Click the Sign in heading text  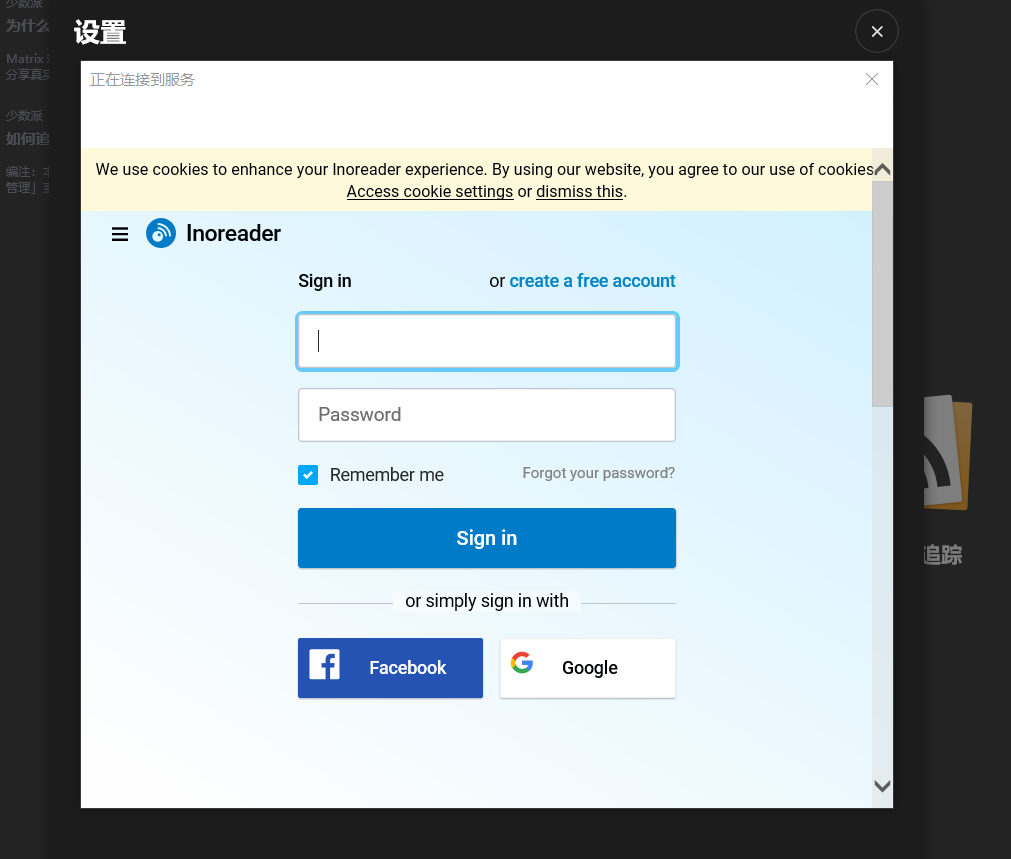[x=324, y=281]
